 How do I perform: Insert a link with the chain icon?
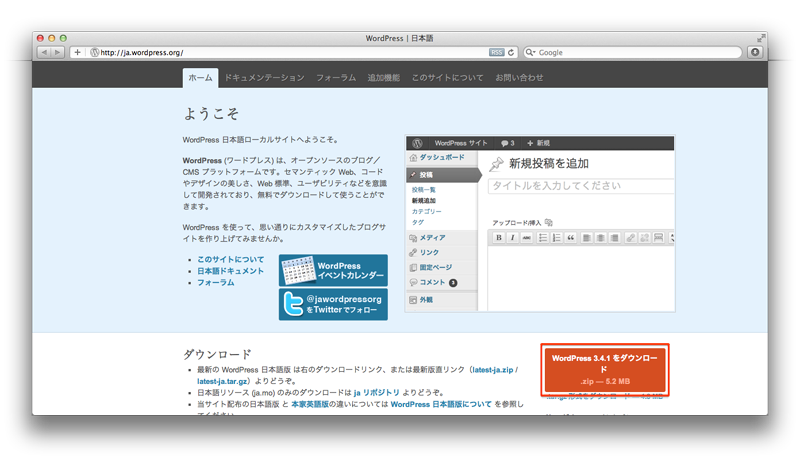click(x=631, y=238)
